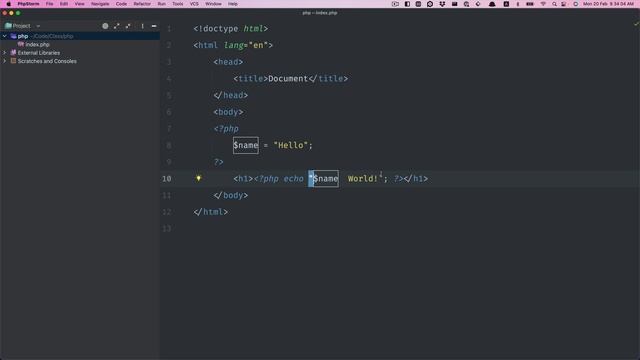This screenshot has height=360, width=640.
Task: Open the Project panel options (vertical dots)
Action: 142,26
